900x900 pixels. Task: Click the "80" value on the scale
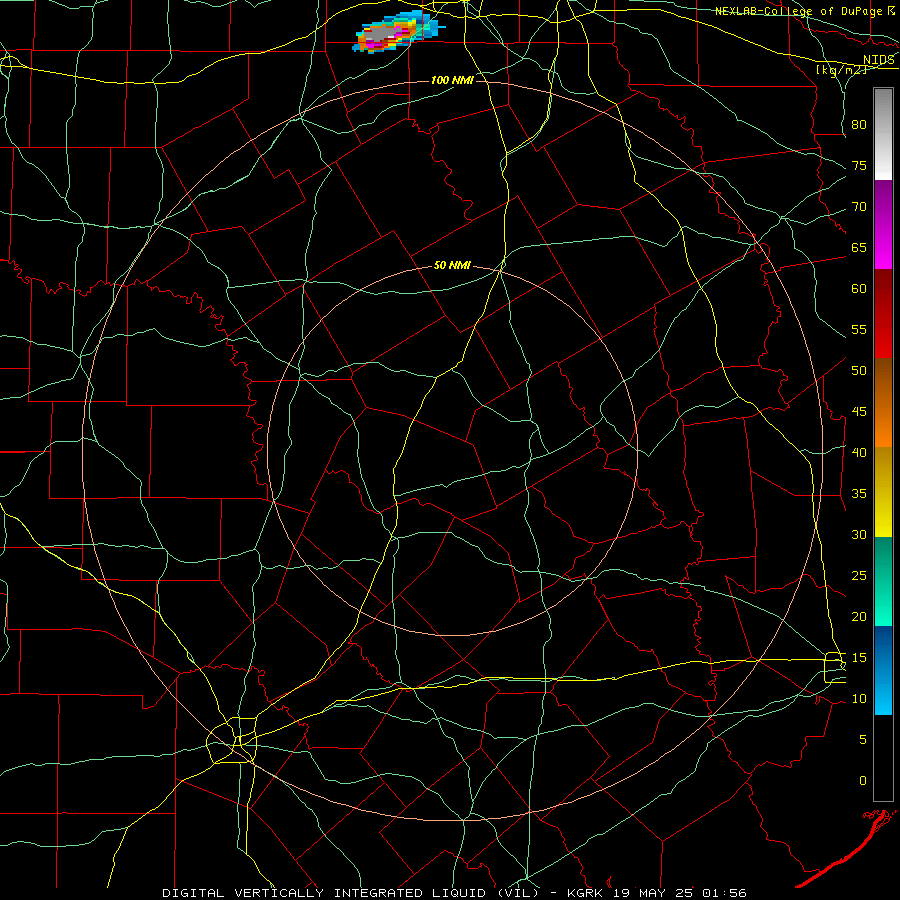click(859, 125)
